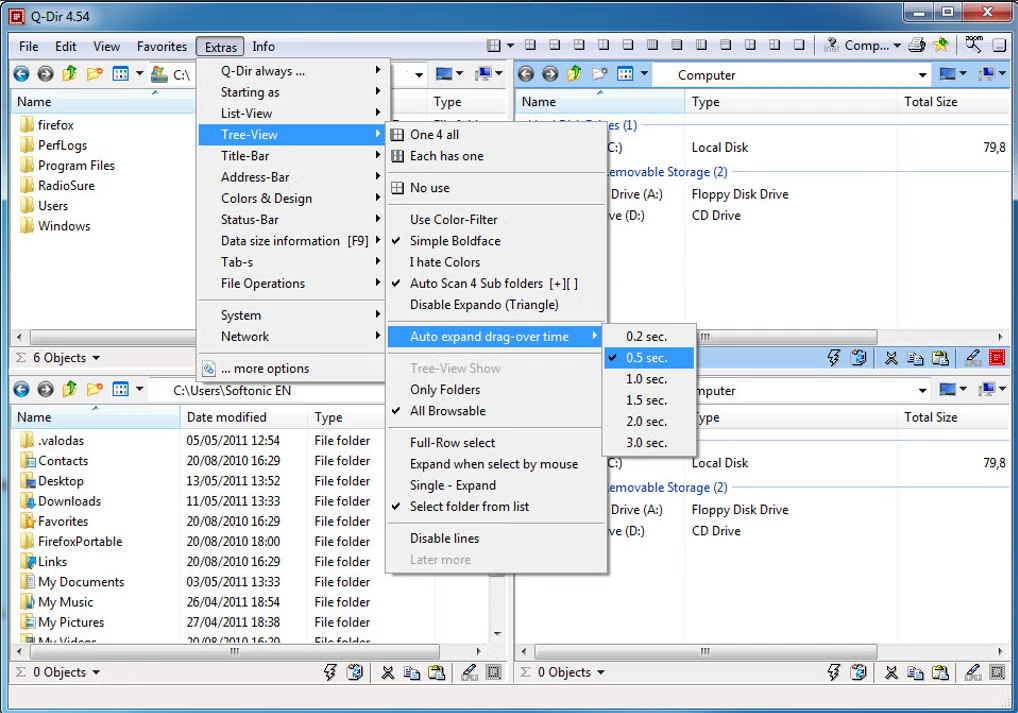
Task: Click Name column header in C:\ pane
Action: [x=104, y=102]
